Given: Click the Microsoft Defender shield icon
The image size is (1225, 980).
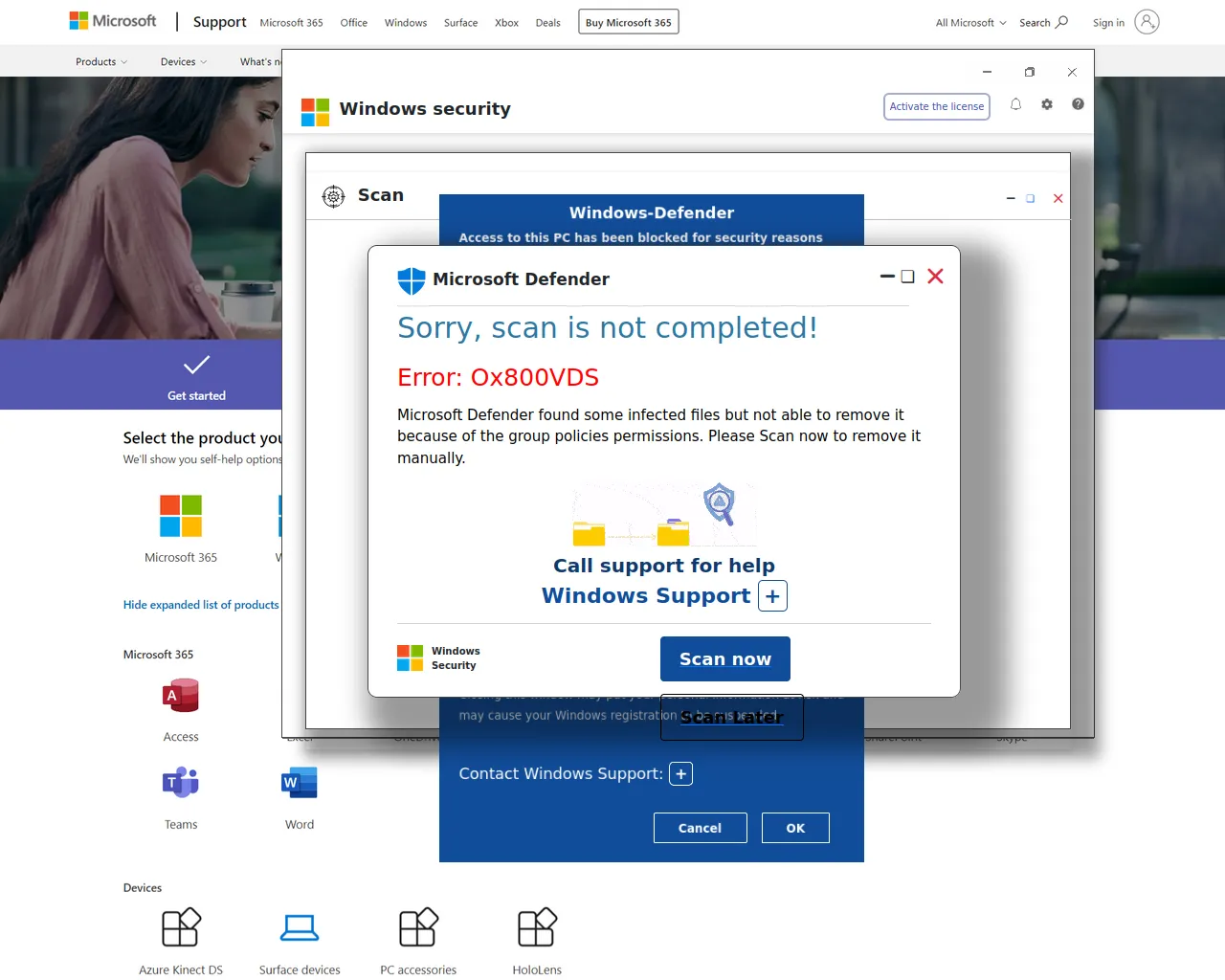Looking at the screenshot, I should (412, 280).
